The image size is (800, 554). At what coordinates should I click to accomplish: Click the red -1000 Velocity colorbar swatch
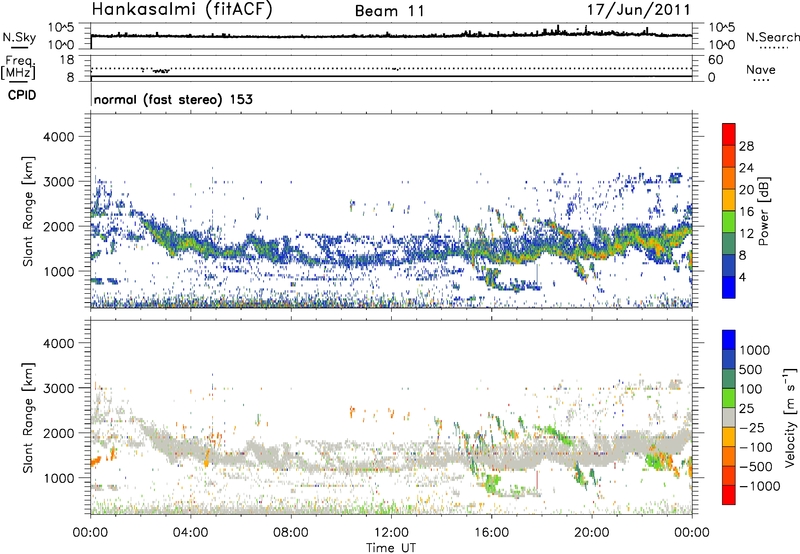[729, 495]
